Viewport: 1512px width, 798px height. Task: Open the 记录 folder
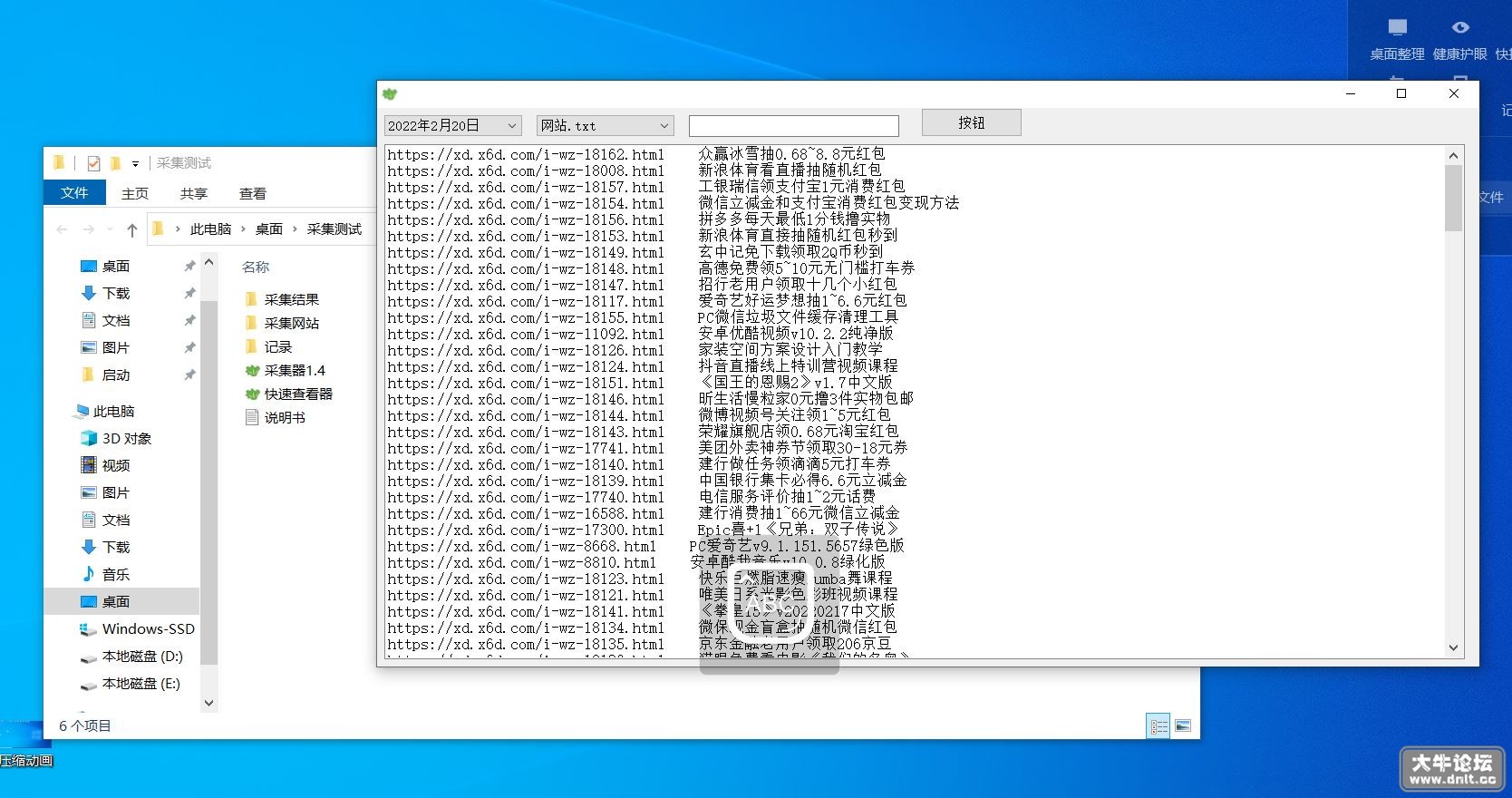268,346
